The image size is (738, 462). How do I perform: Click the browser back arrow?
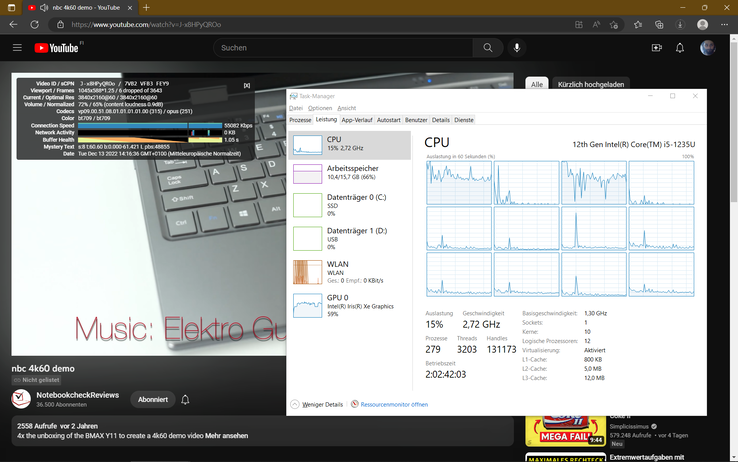(13, 24)
